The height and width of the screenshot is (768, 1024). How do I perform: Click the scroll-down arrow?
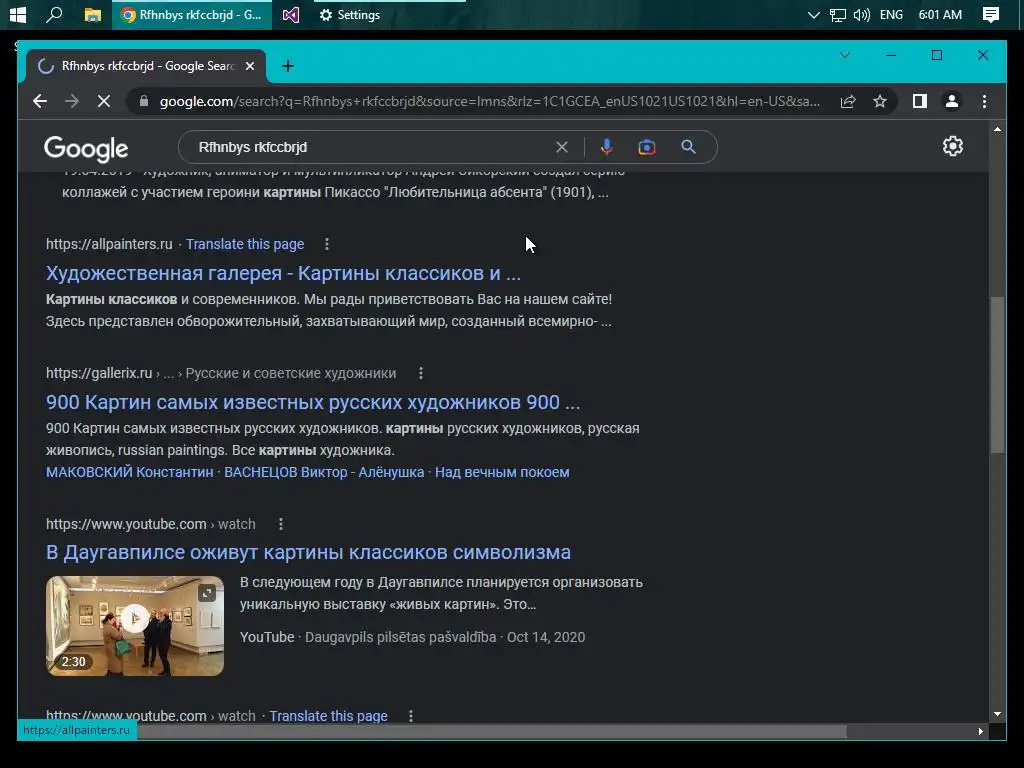click(997, 714)
